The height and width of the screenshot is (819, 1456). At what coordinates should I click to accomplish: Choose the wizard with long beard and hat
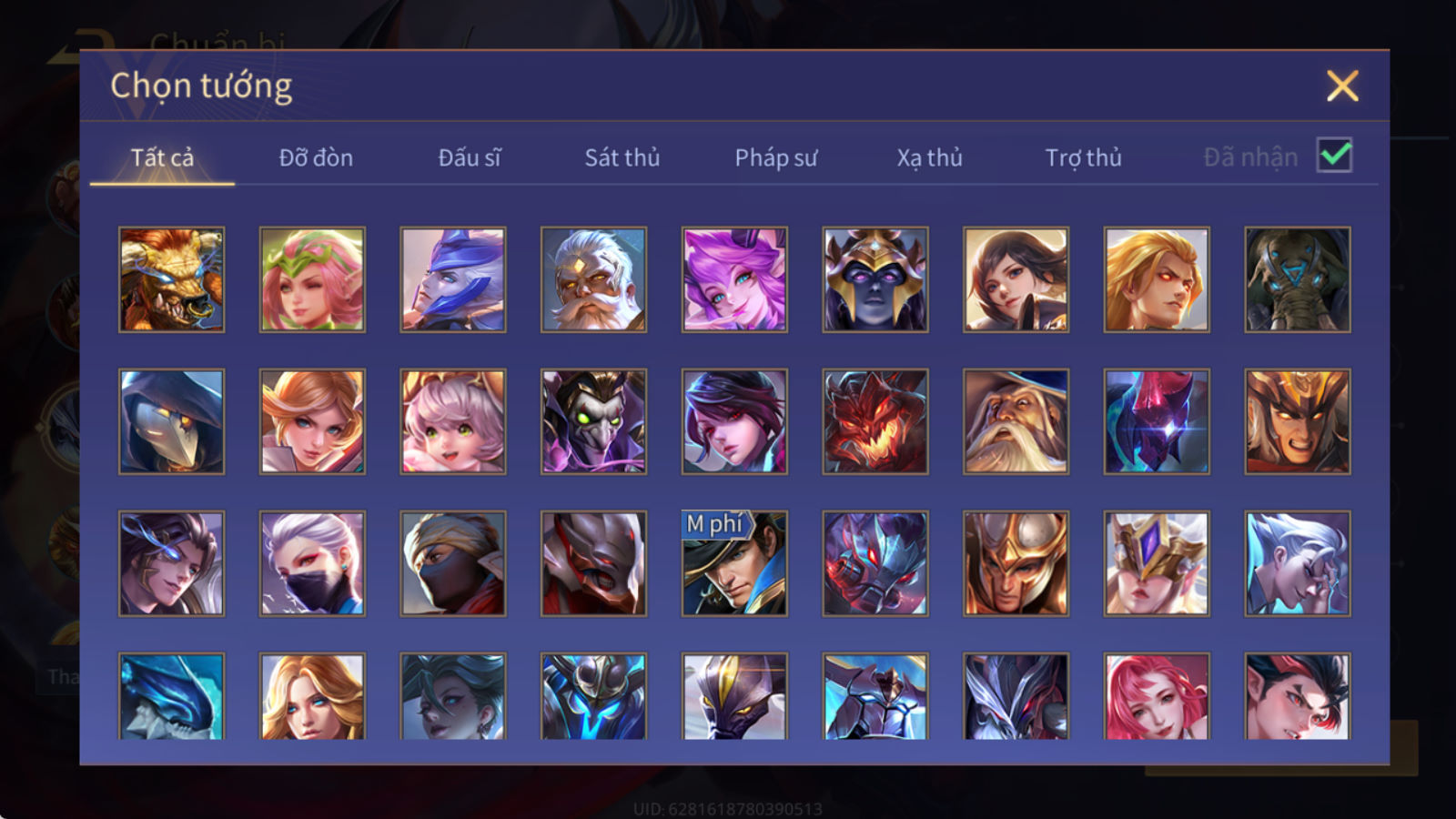(x=1016, y=421)
